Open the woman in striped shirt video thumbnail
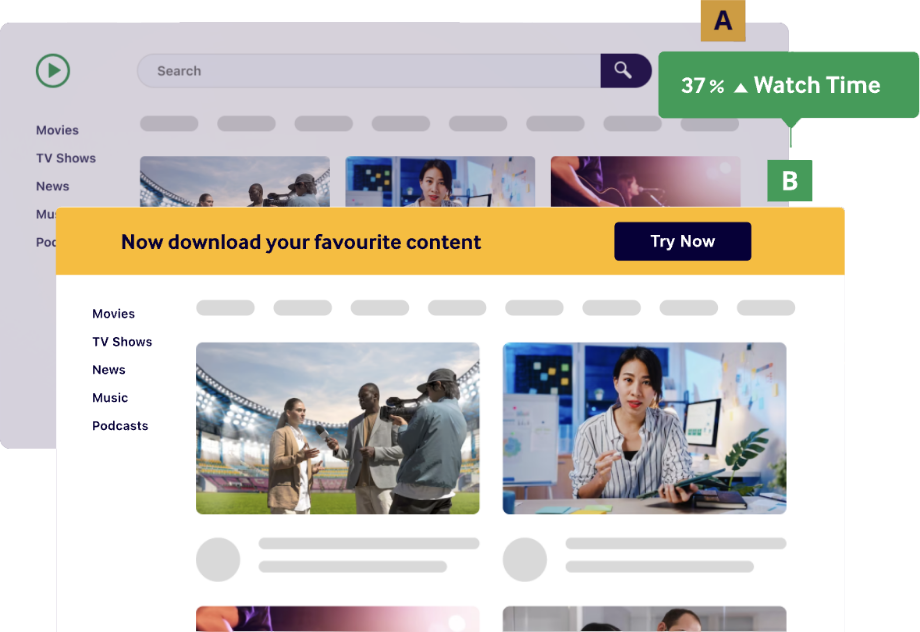The height and width of the screenshot is (632, 920). pyautogui.click(x=644, y=428)
